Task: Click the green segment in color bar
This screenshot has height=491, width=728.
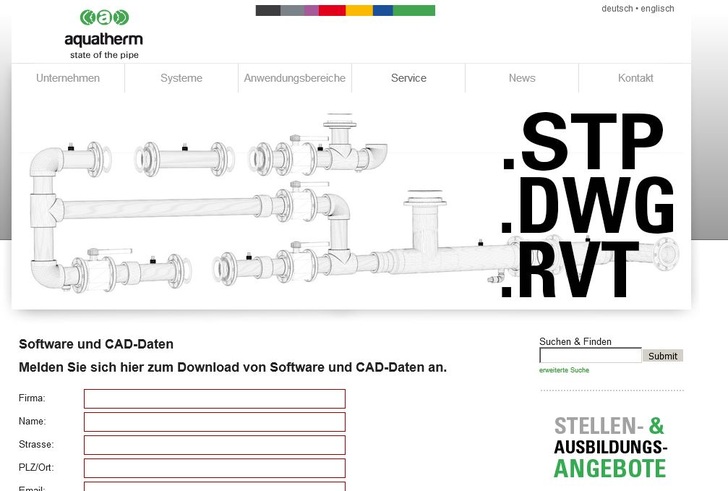Action: (x=414, y=10)
